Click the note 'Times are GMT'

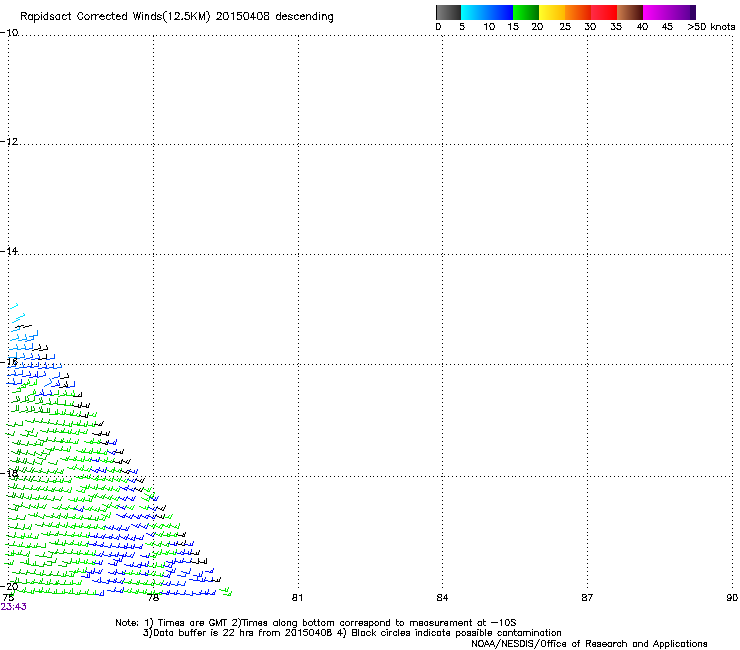coord(192,623)
